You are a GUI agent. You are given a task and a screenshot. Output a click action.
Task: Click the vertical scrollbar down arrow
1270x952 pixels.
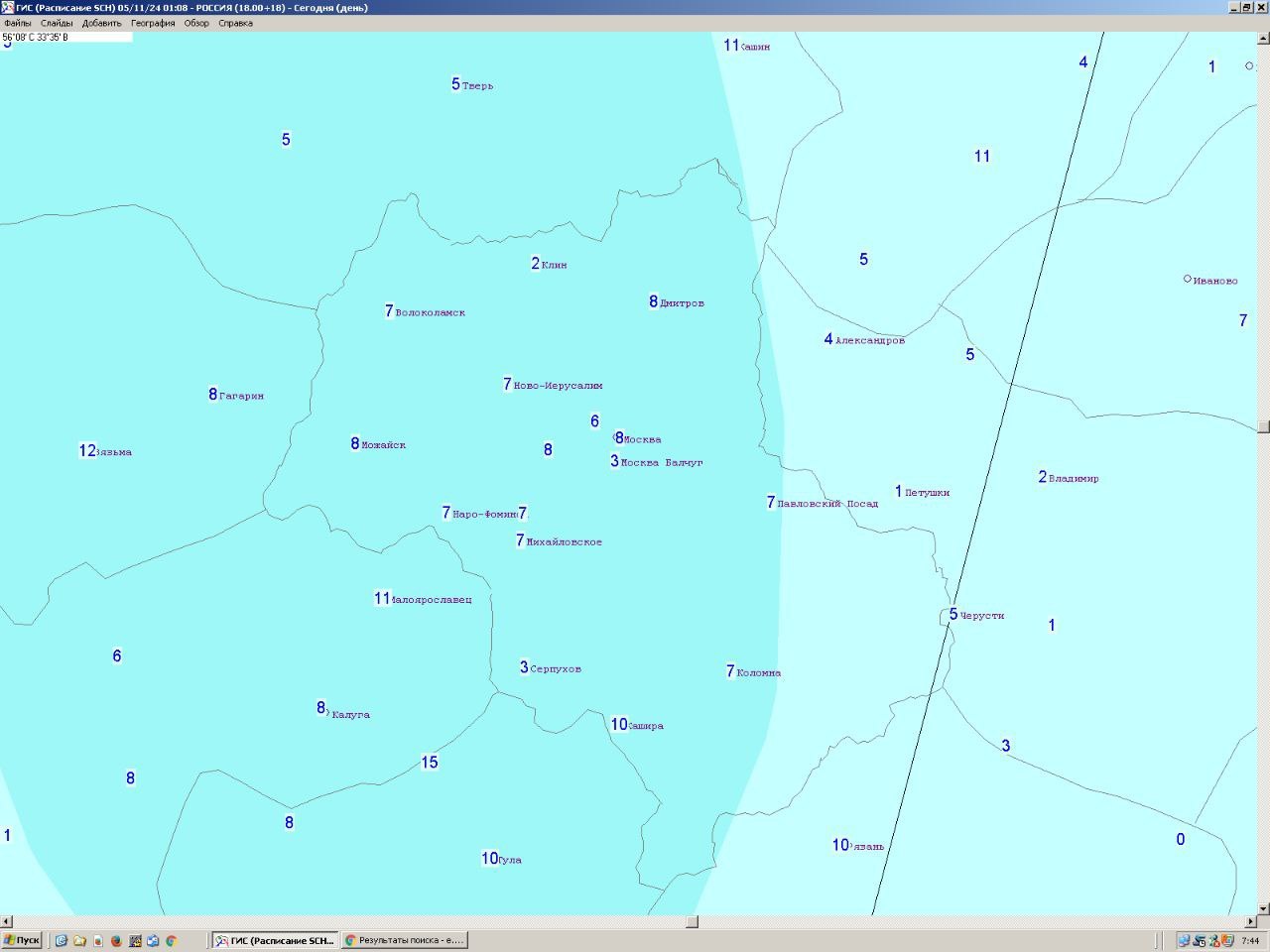[1263, 908]
